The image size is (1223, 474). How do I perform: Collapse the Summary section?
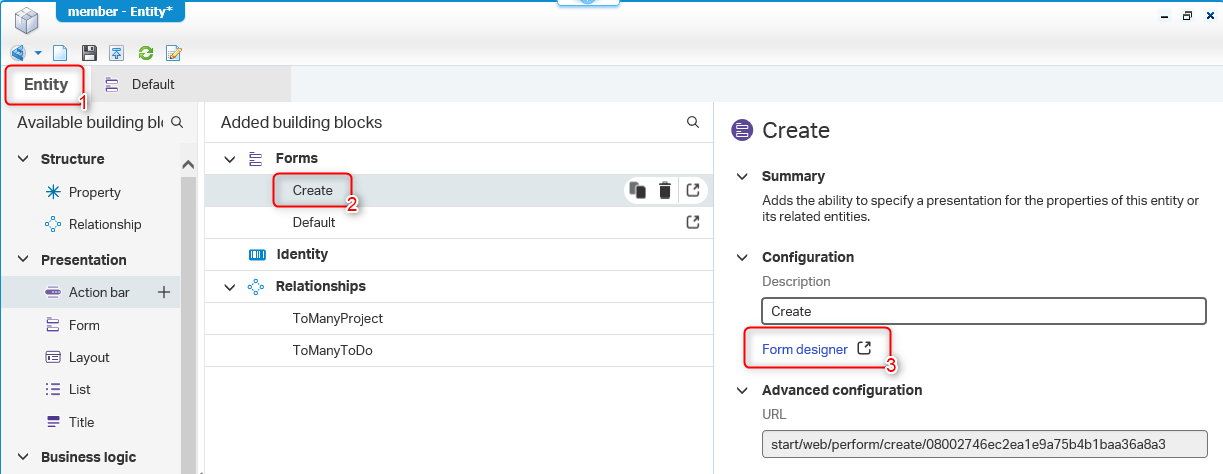742,176
